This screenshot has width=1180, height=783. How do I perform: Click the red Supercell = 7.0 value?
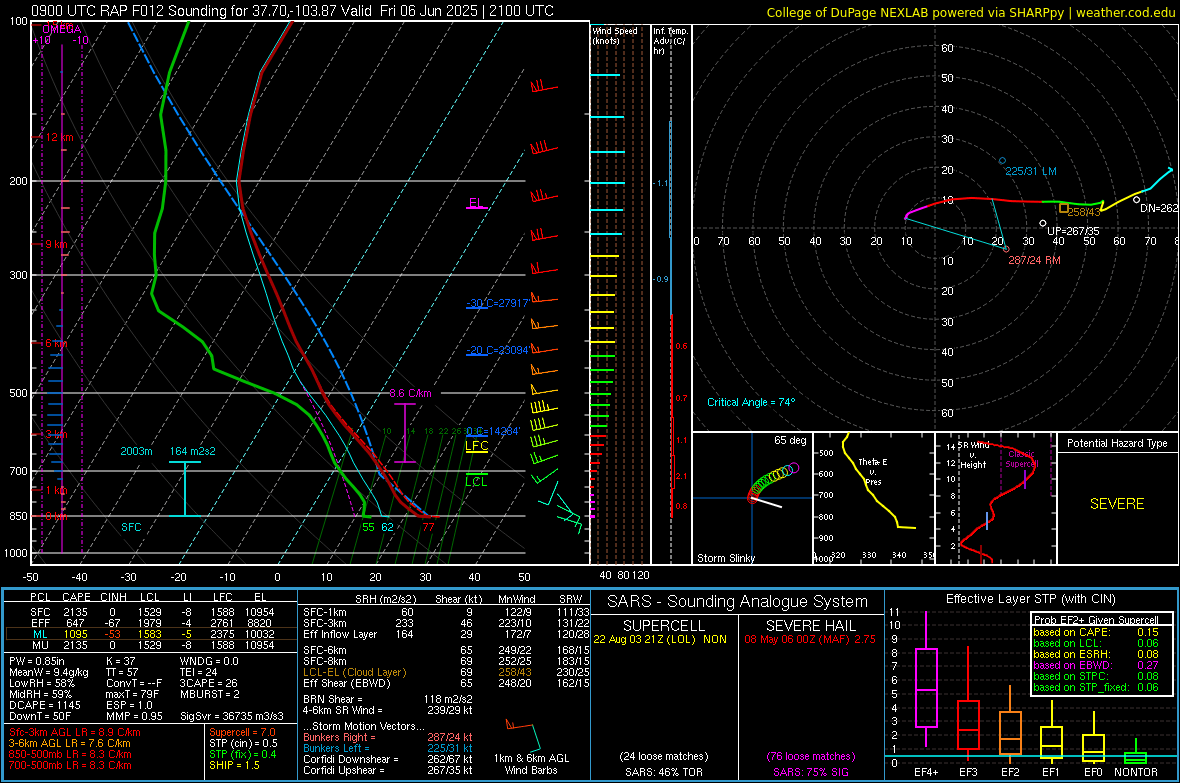(242, 732)
